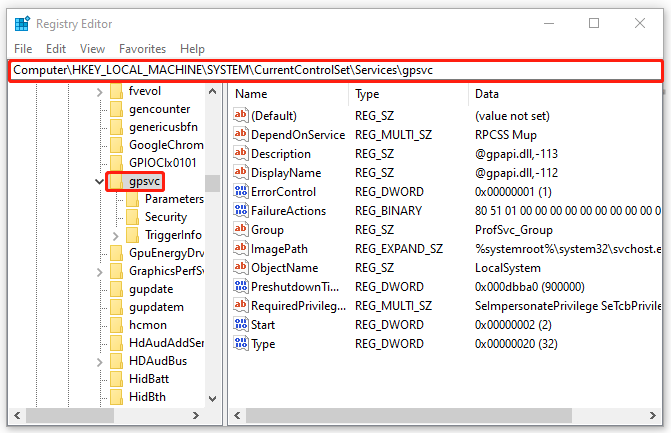Select the gupdatem key
Screen dimensions: 671x433
click(156, 307)
